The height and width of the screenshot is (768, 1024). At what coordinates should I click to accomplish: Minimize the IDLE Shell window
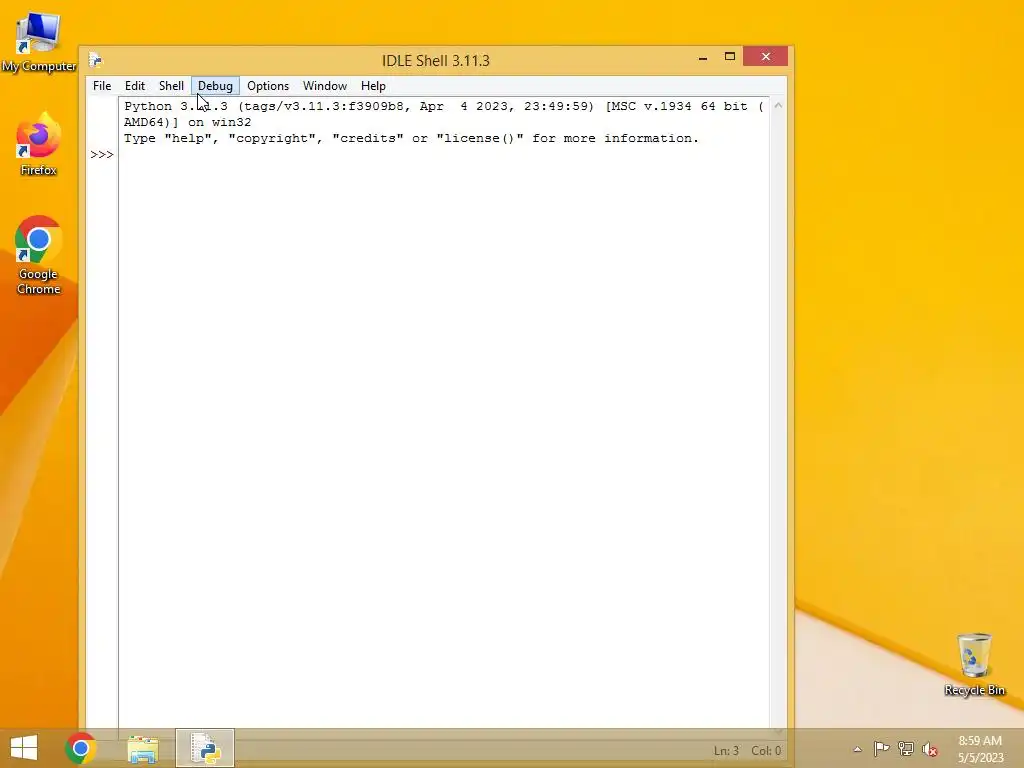(x=703, y=57)
